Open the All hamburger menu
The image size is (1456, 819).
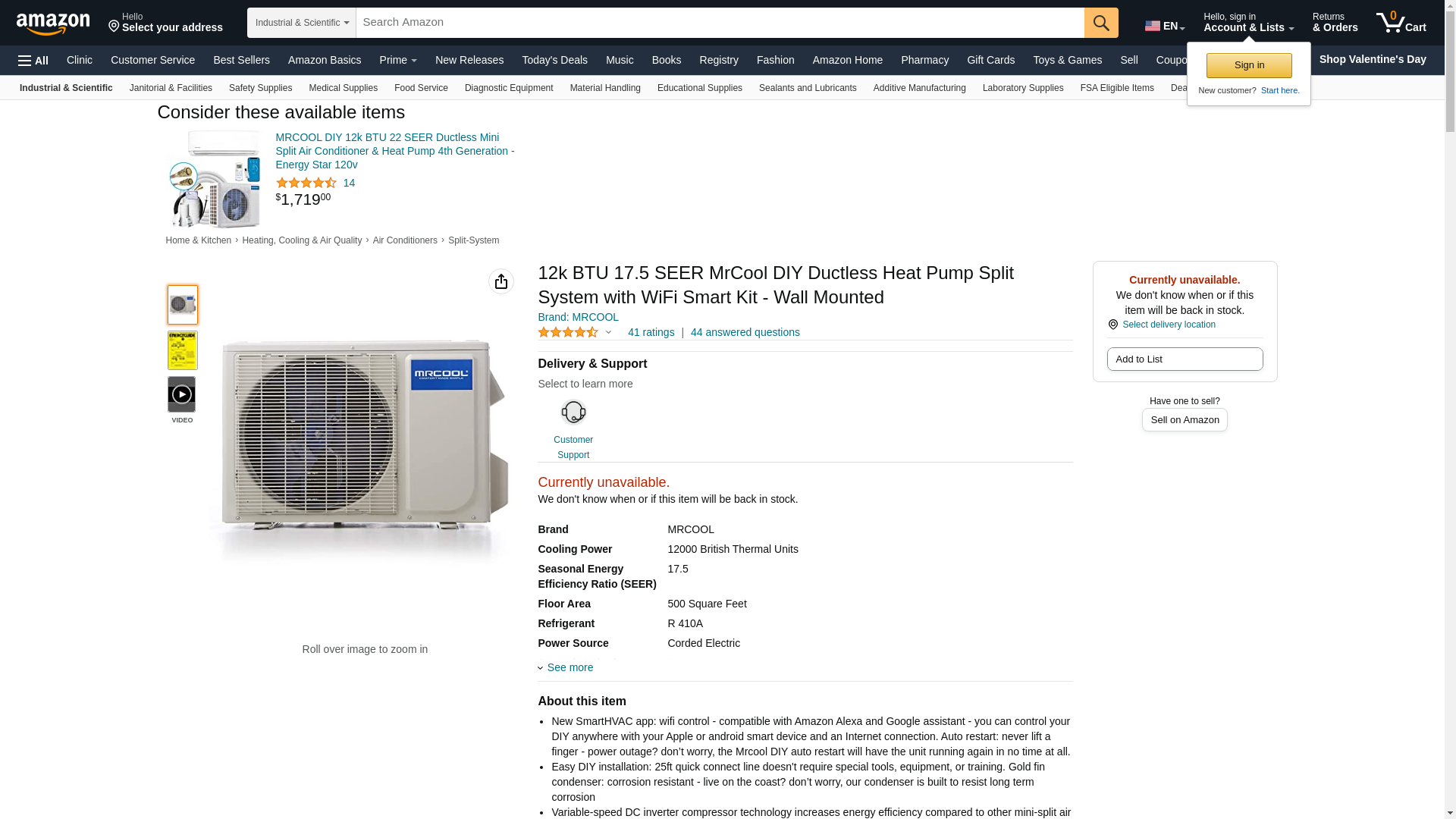coord(33,60)
